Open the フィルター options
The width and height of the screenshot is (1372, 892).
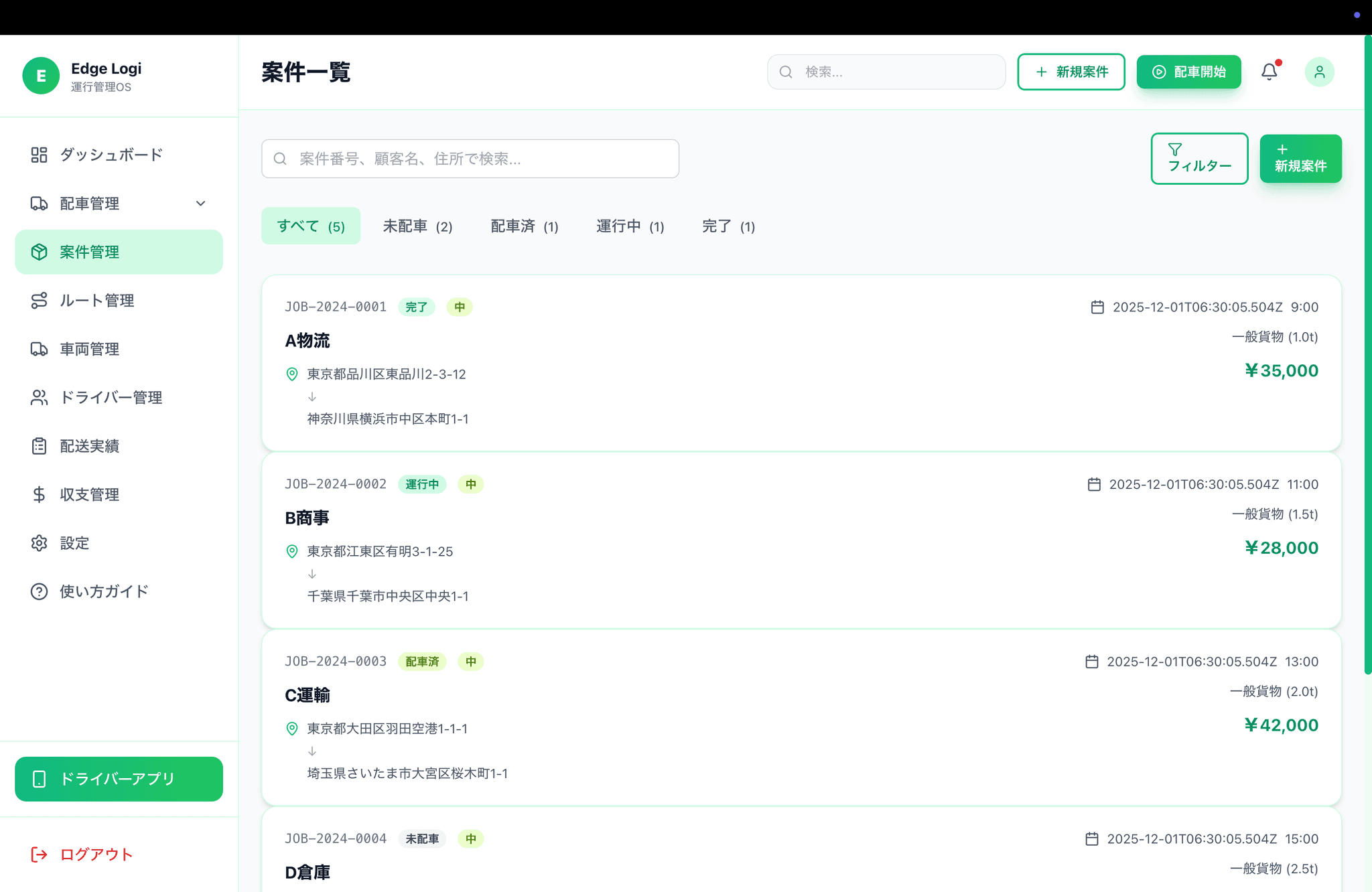pos(1198,159)
